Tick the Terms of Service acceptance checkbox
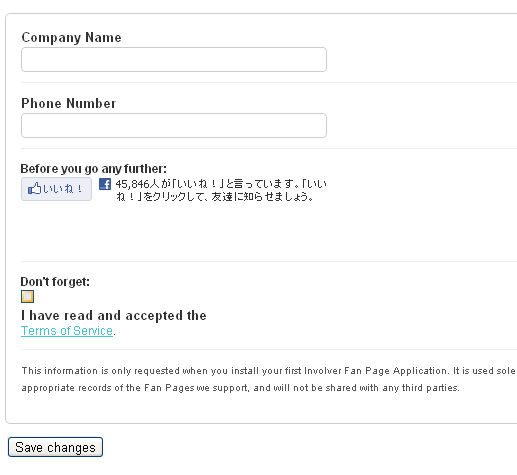This screenshot has width=517, height=475. (27, 296)
